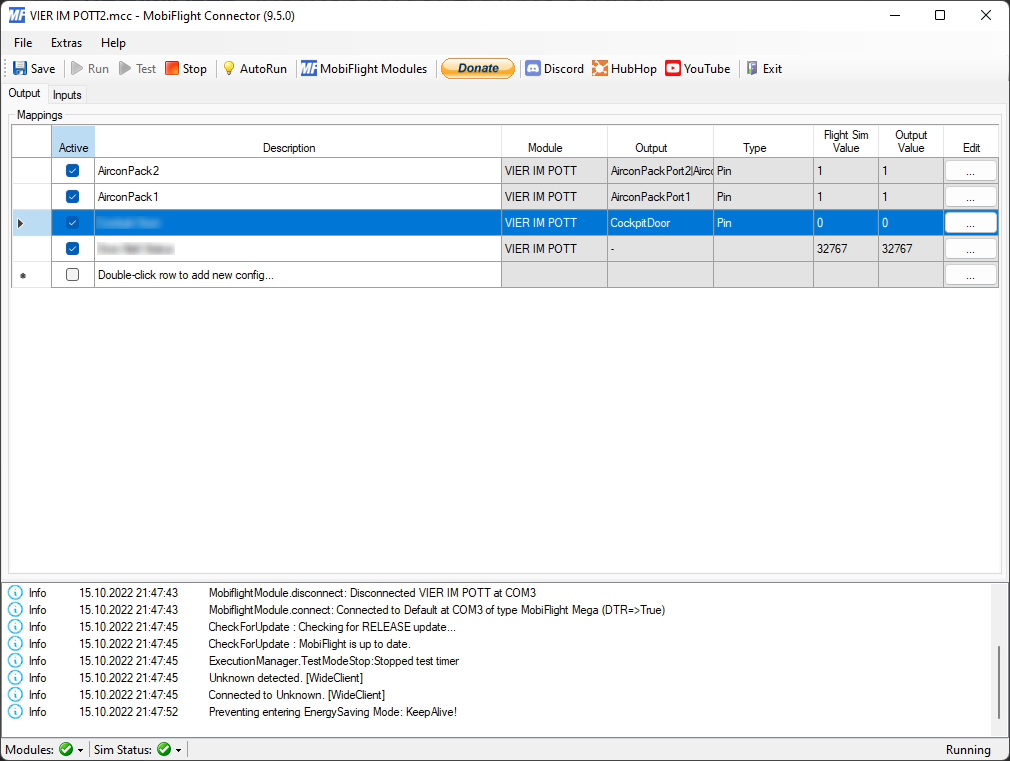Open MobiFlight Modules dialog

(364, 68)
